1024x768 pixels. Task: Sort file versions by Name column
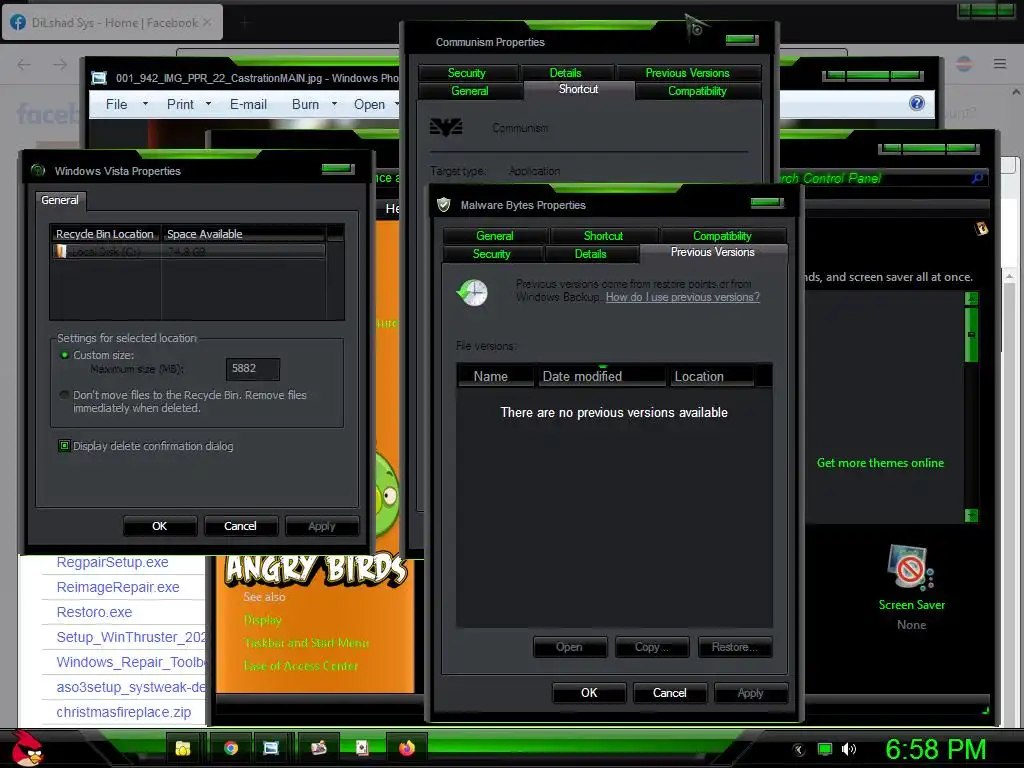pos(496,376)
